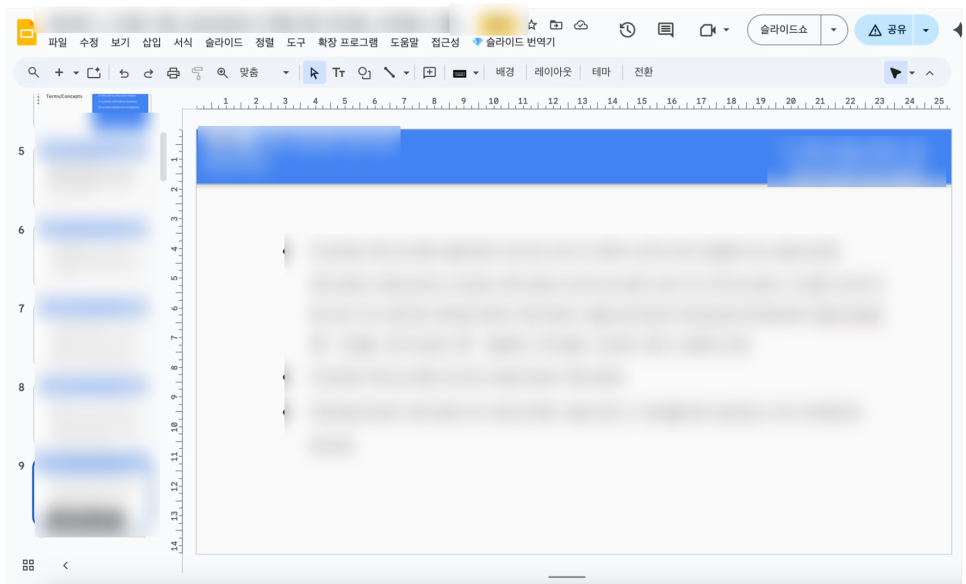Open the 보기 menu
The width and height of the screenshot is (966, 584).
[x=120, y=43]
